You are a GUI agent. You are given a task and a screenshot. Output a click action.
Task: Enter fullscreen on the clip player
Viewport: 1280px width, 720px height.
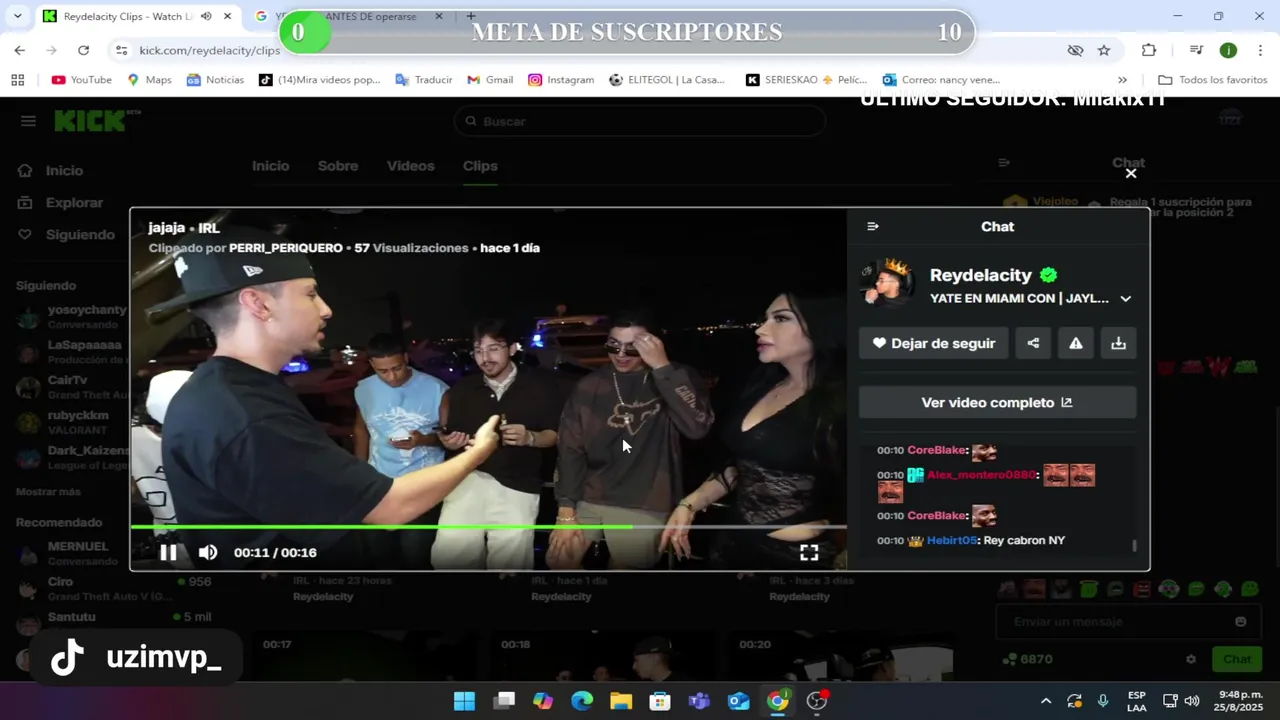[x=809, y=552]
